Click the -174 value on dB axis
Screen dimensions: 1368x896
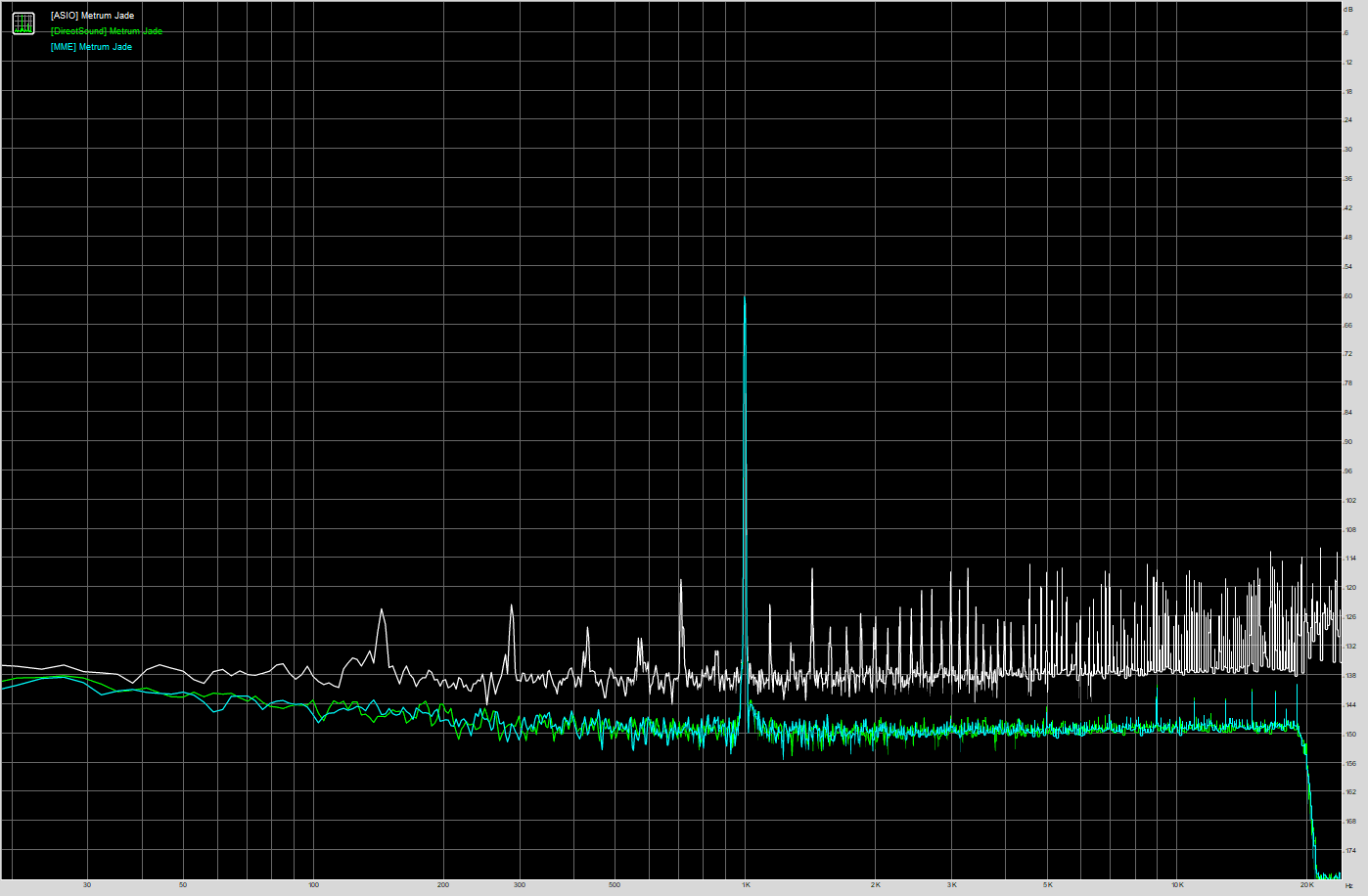pos(1348,851)
